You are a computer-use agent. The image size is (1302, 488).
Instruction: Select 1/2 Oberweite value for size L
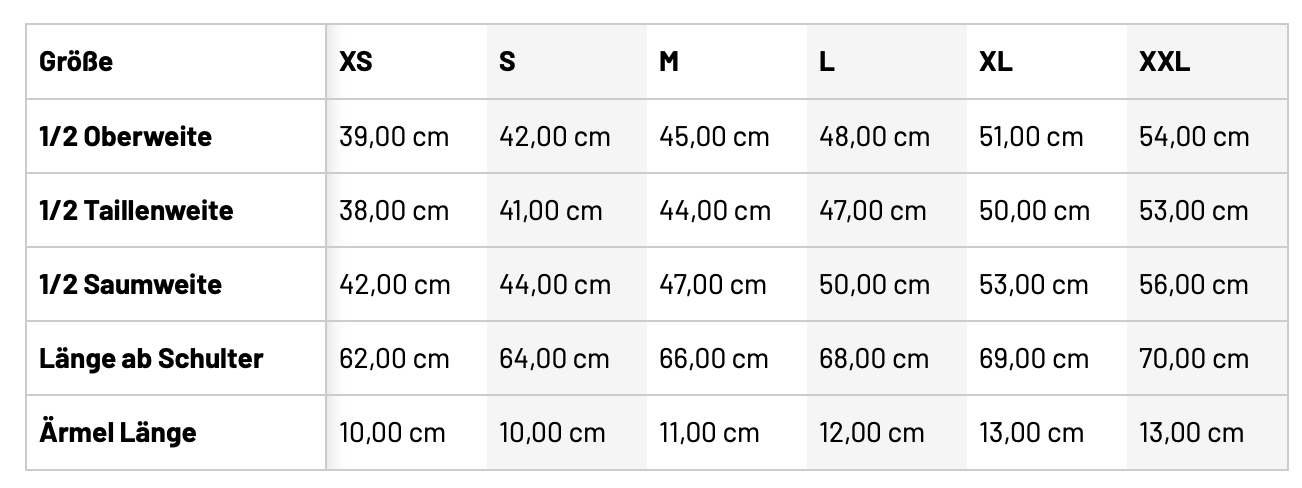(874, 136)
